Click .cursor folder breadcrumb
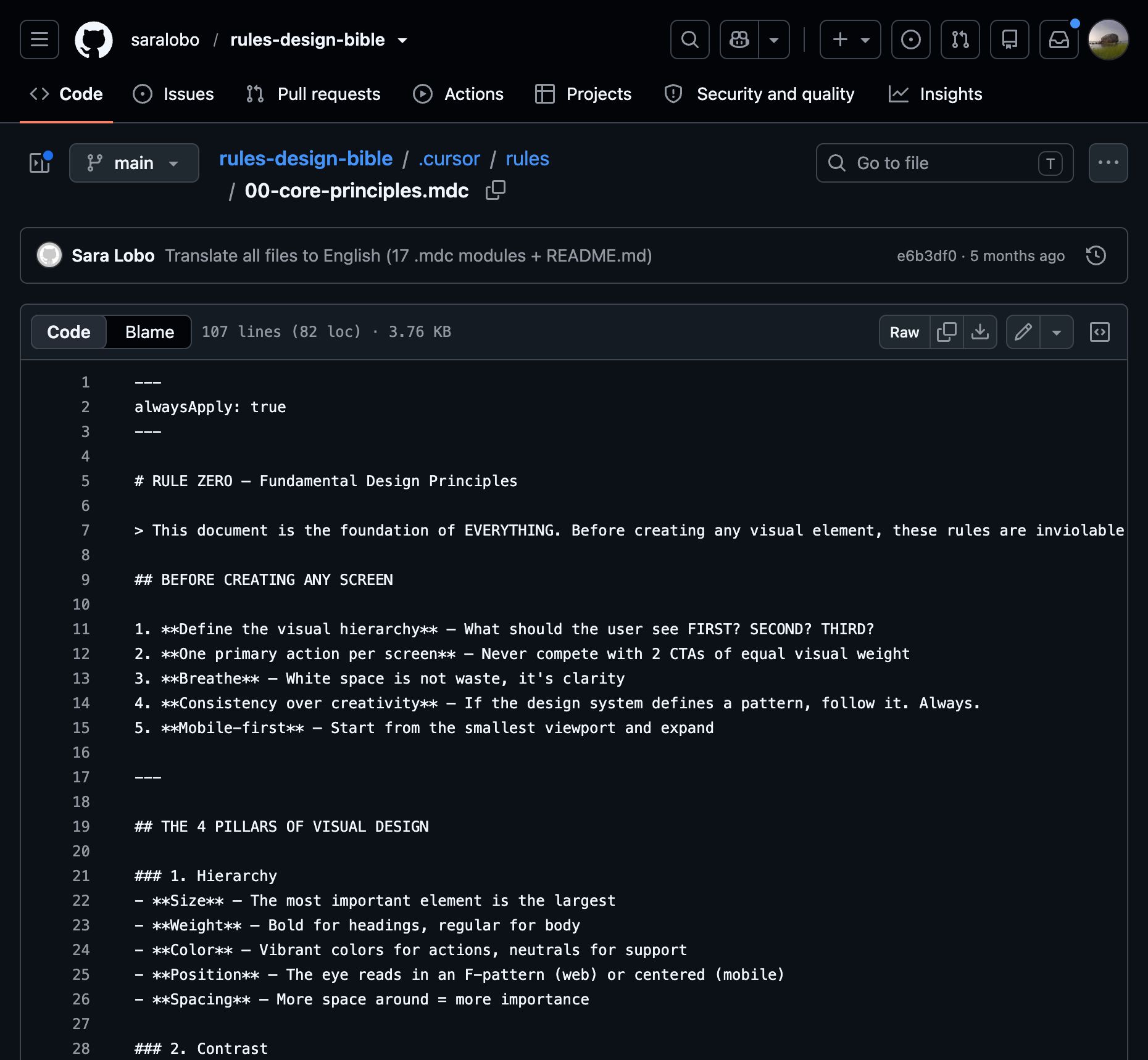 pyautogui.click(x=449, y=159)
